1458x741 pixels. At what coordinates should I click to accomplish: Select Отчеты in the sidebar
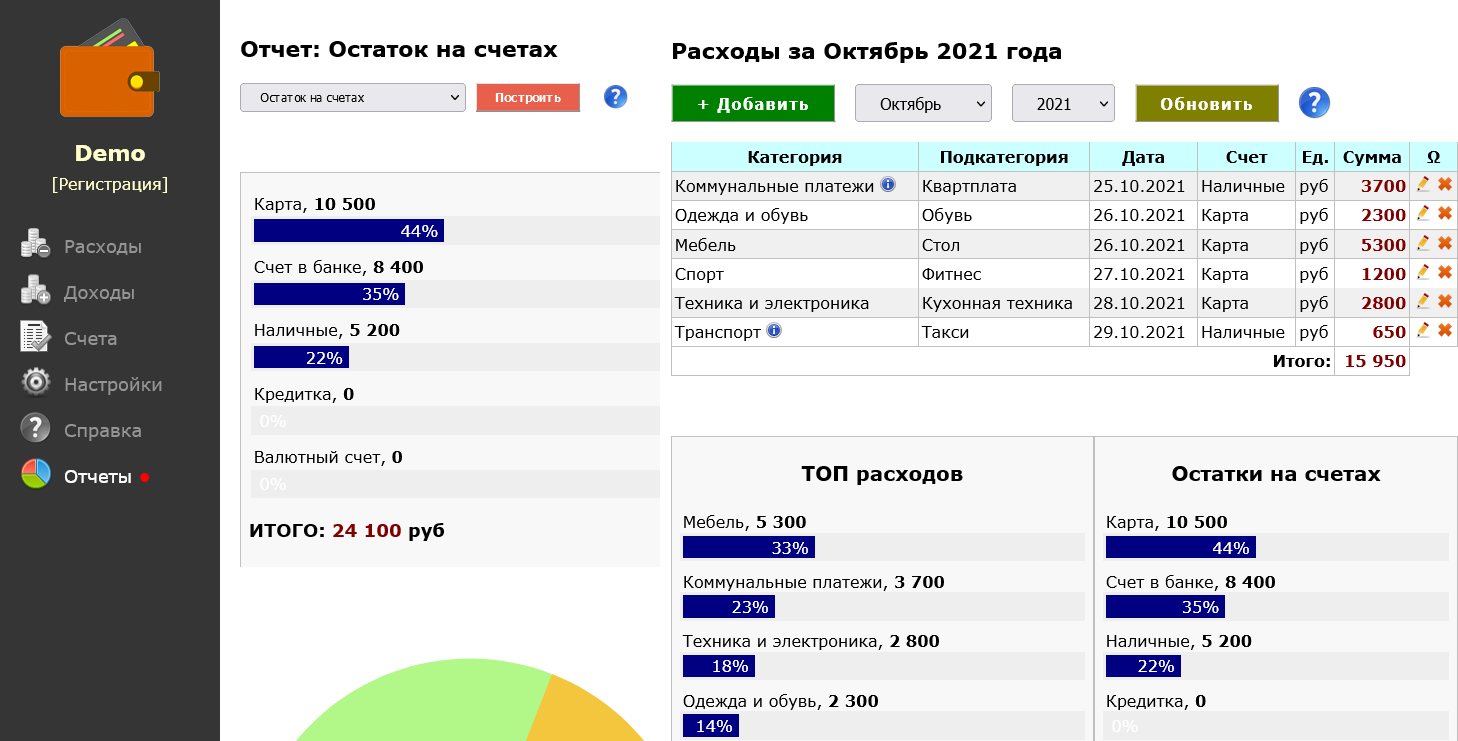click(x=98, y=477)
